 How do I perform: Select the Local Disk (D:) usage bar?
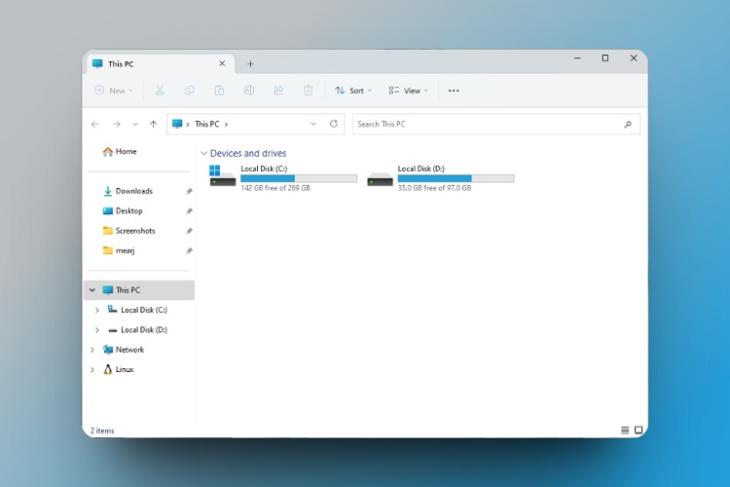[456, 178]
